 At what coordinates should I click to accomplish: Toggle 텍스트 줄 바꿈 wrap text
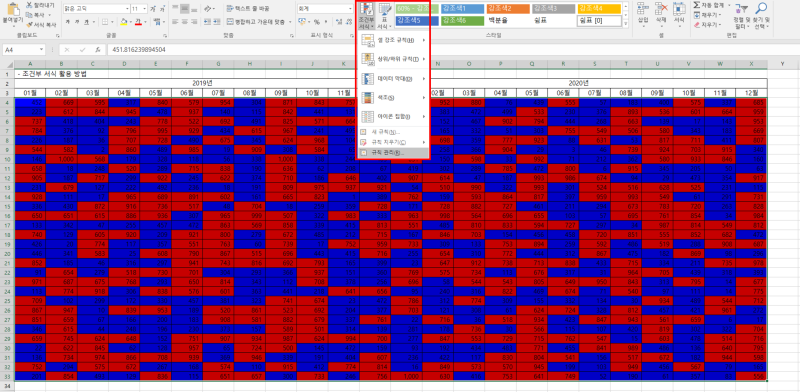click(x=248, y=9)
